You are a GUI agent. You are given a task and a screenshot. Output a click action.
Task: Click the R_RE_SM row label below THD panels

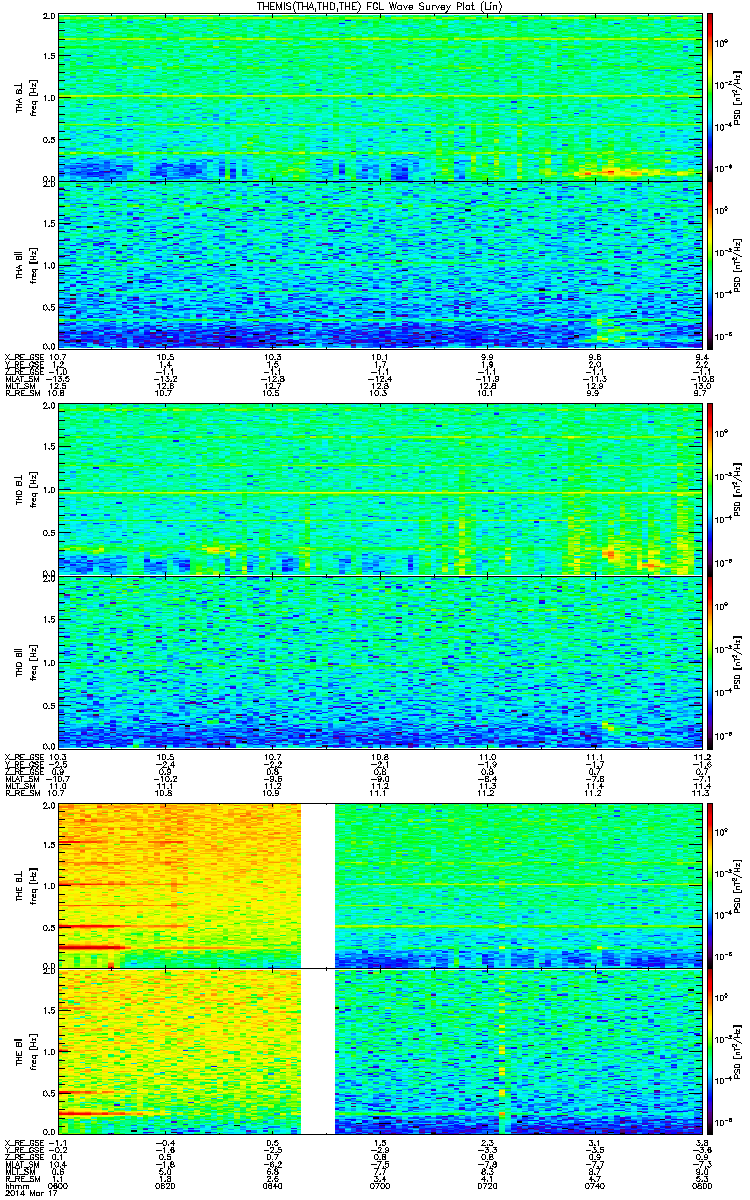[24, 791]
